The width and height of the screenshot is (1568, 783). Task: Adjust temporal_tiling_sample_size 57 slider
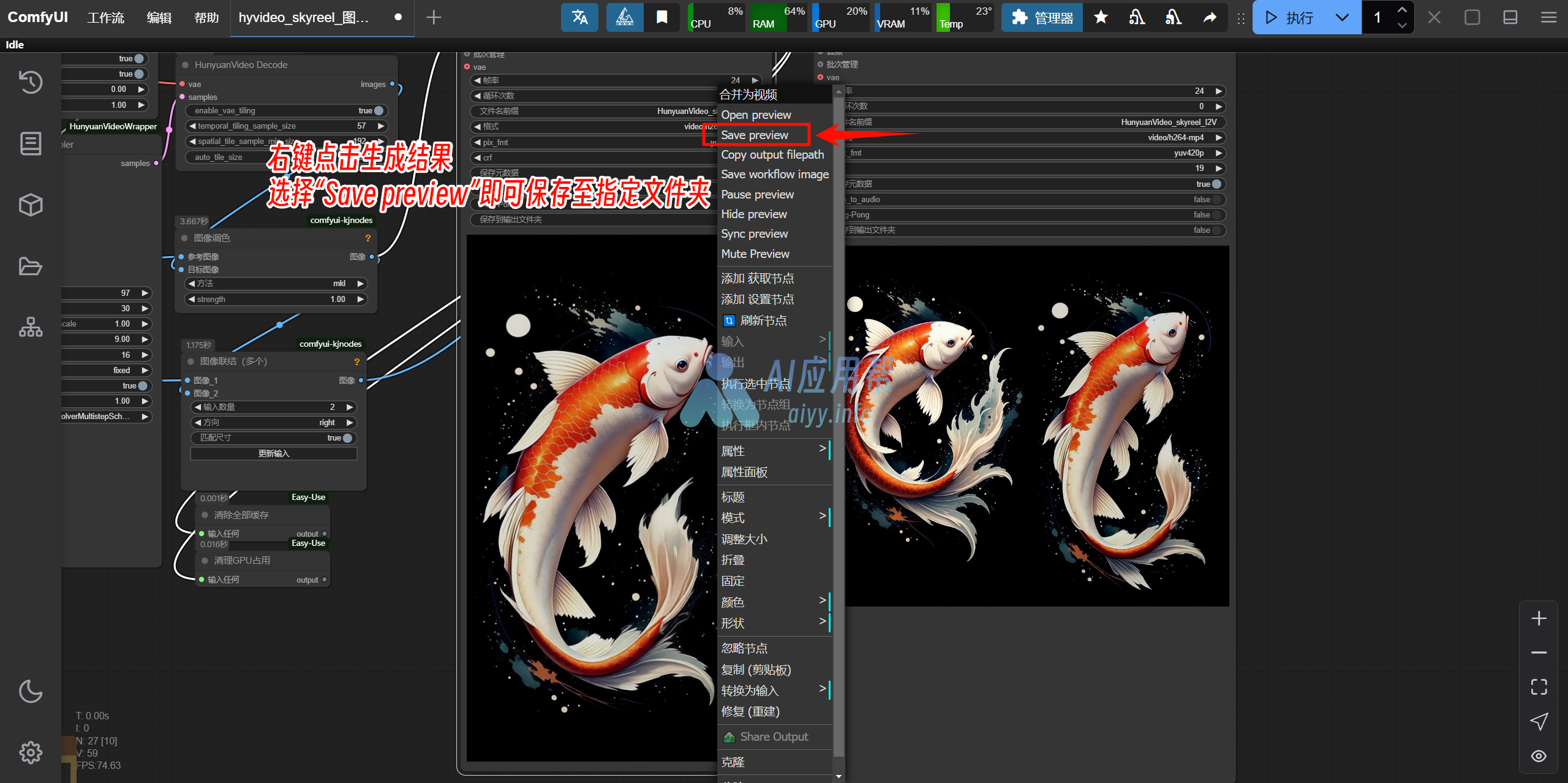tap(287, 126)
